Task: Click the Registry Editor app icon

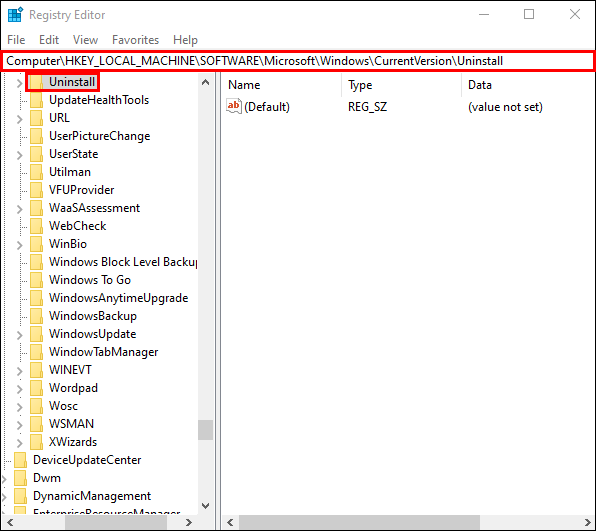Action: click(x=16, y=14)
